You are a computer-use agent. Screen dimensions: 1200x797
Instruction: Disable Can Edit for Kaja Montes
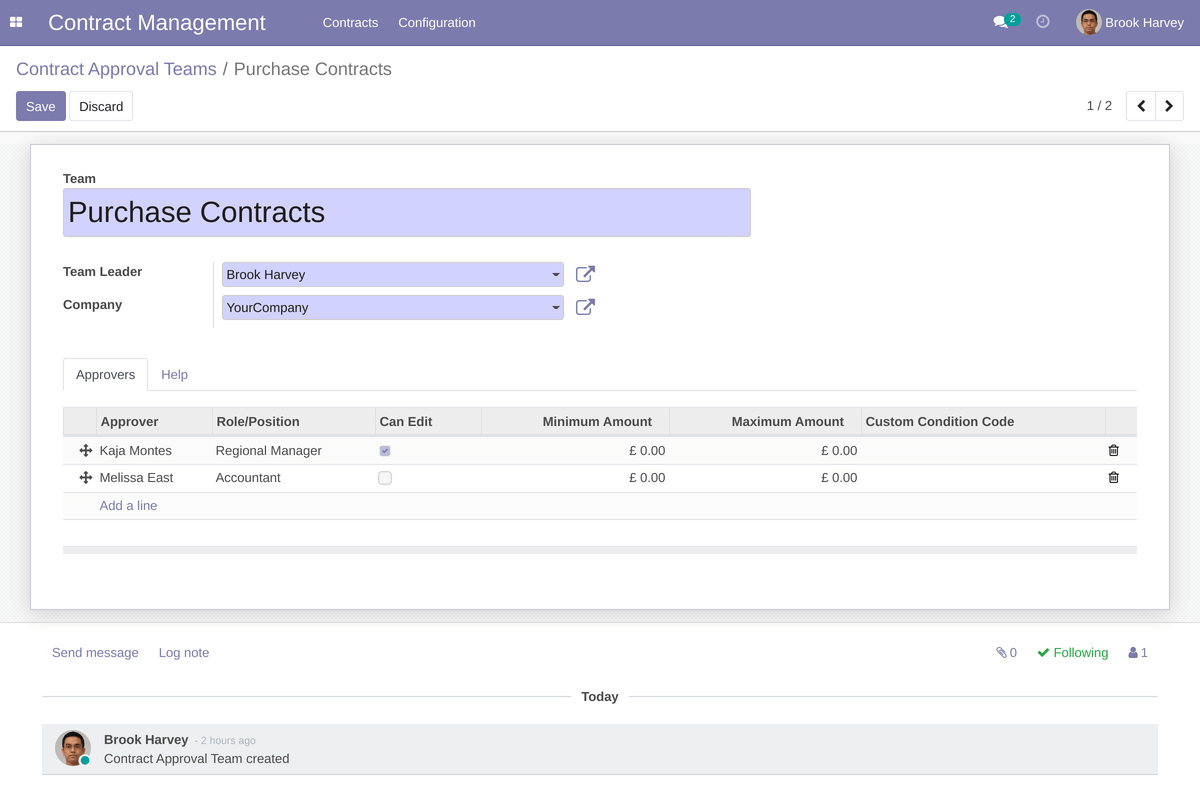385,451
